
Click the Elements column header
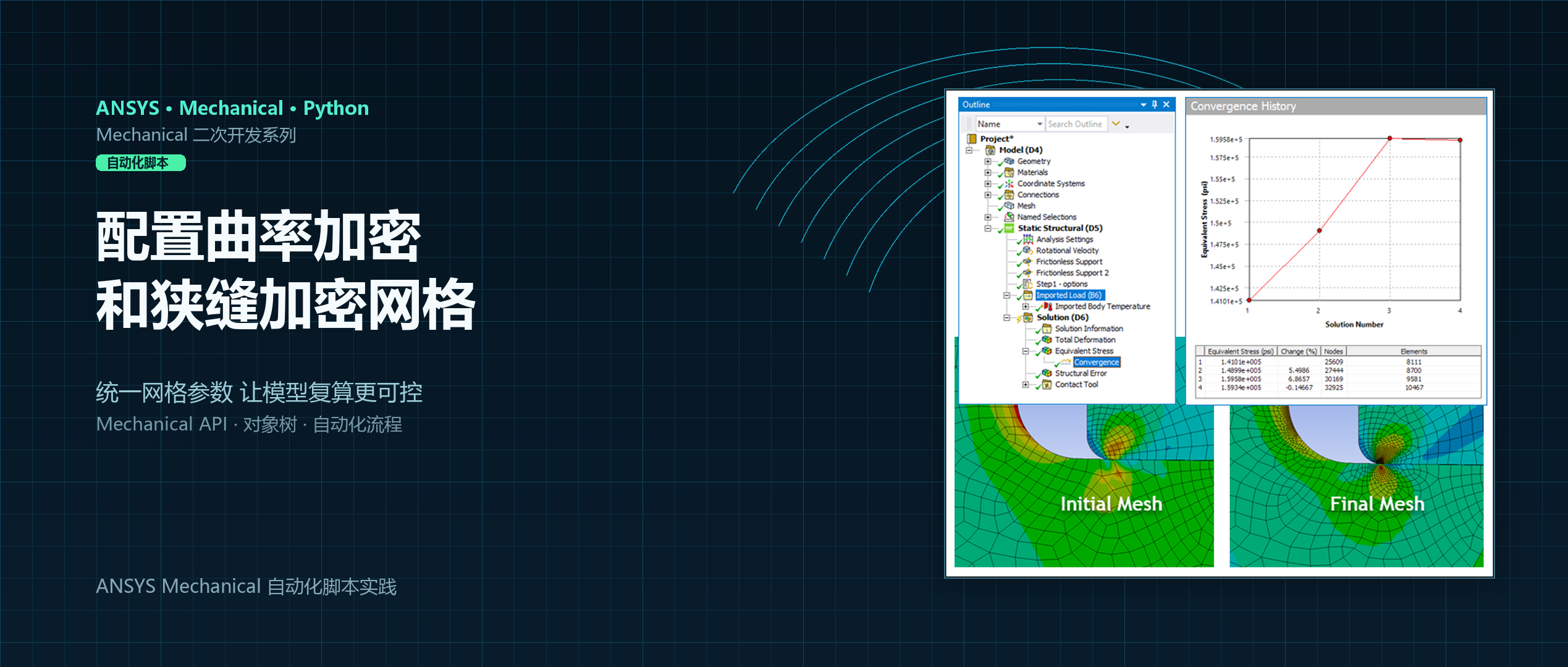[1414, 351]
